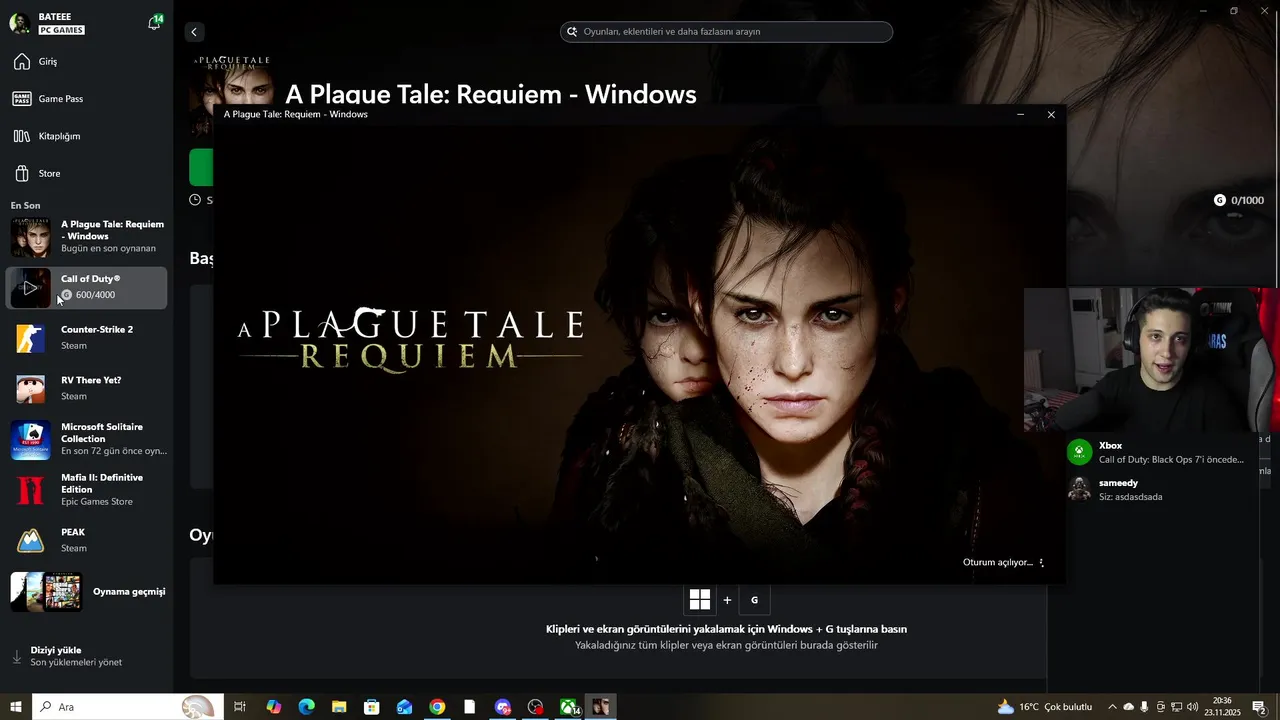Open Microsoft Edge from the taskbar
The height and width of the screenshot is (720, 1280).
click(306, 707)
